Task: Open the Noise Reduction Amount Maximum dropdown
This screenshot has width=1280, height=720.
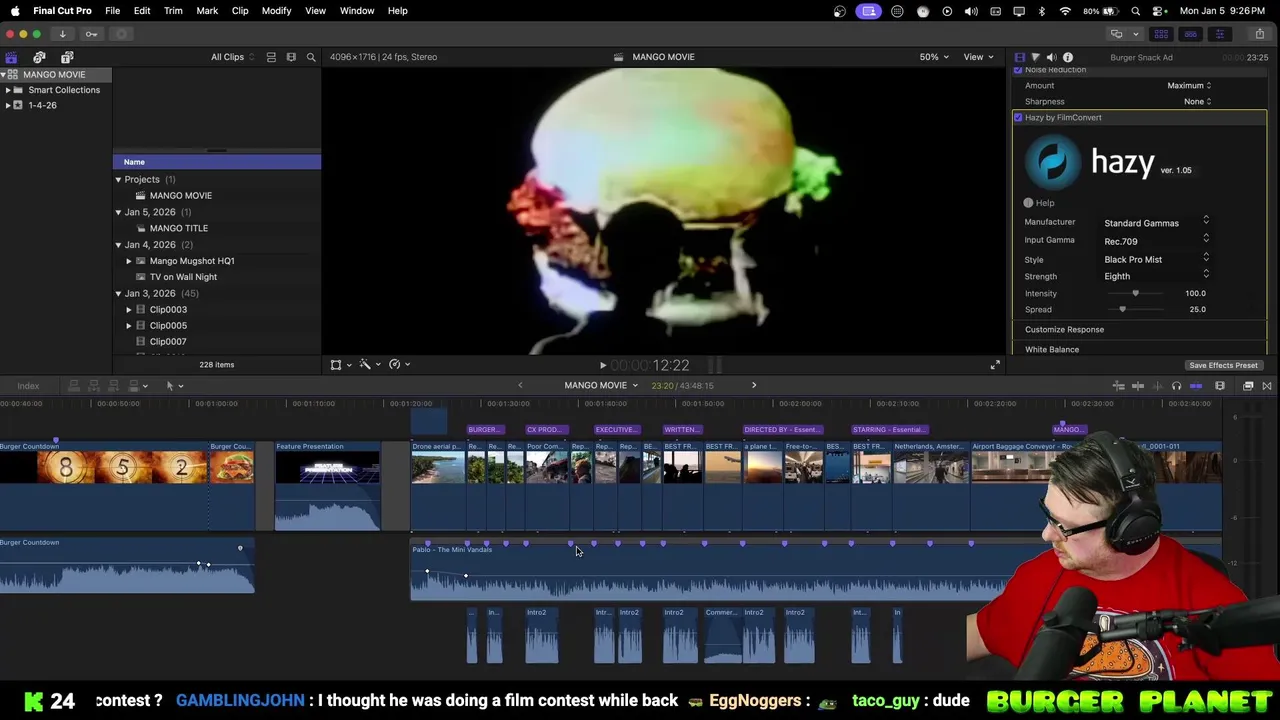Action: coord(1189,86)
